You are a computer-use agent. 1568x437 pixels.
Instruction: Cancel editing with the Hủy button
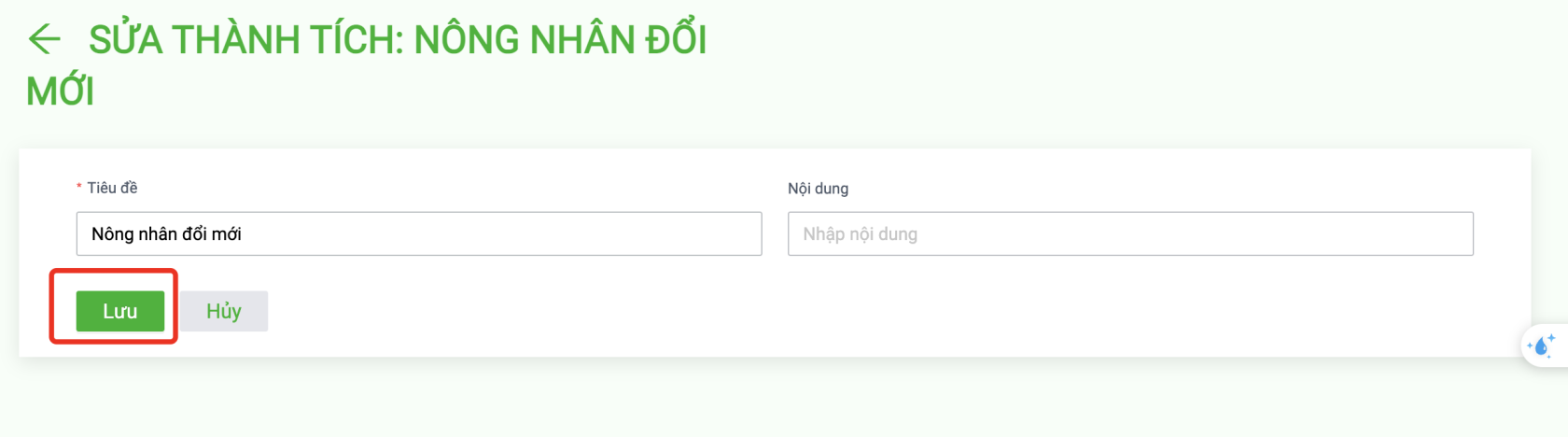(x=224, y=311)
